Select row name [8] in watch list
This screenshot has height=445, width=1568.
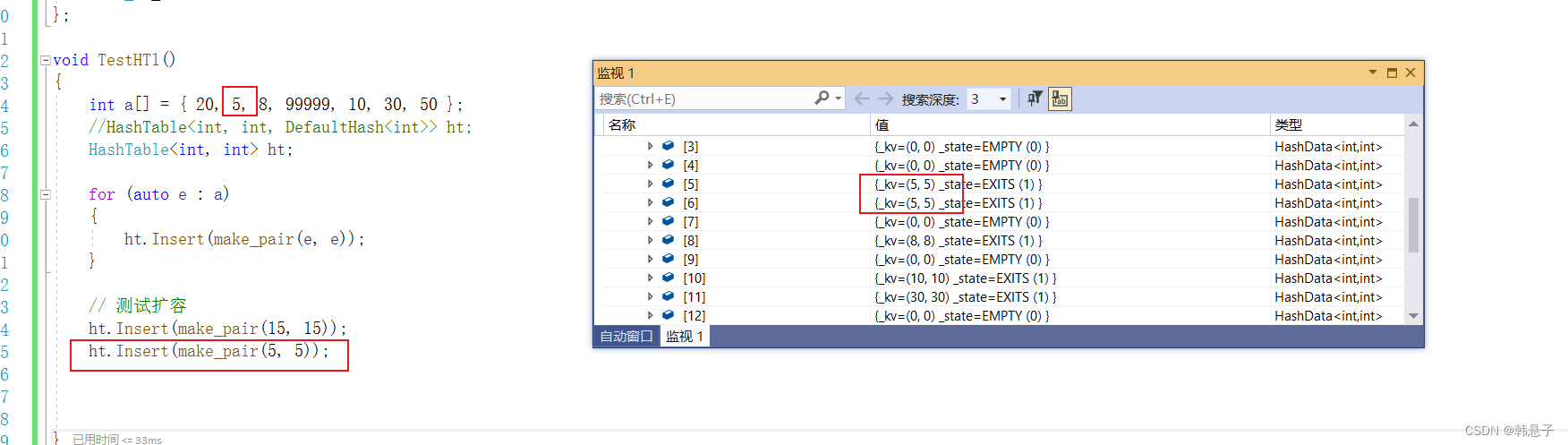pyautogui.click(x=690, y=241)
